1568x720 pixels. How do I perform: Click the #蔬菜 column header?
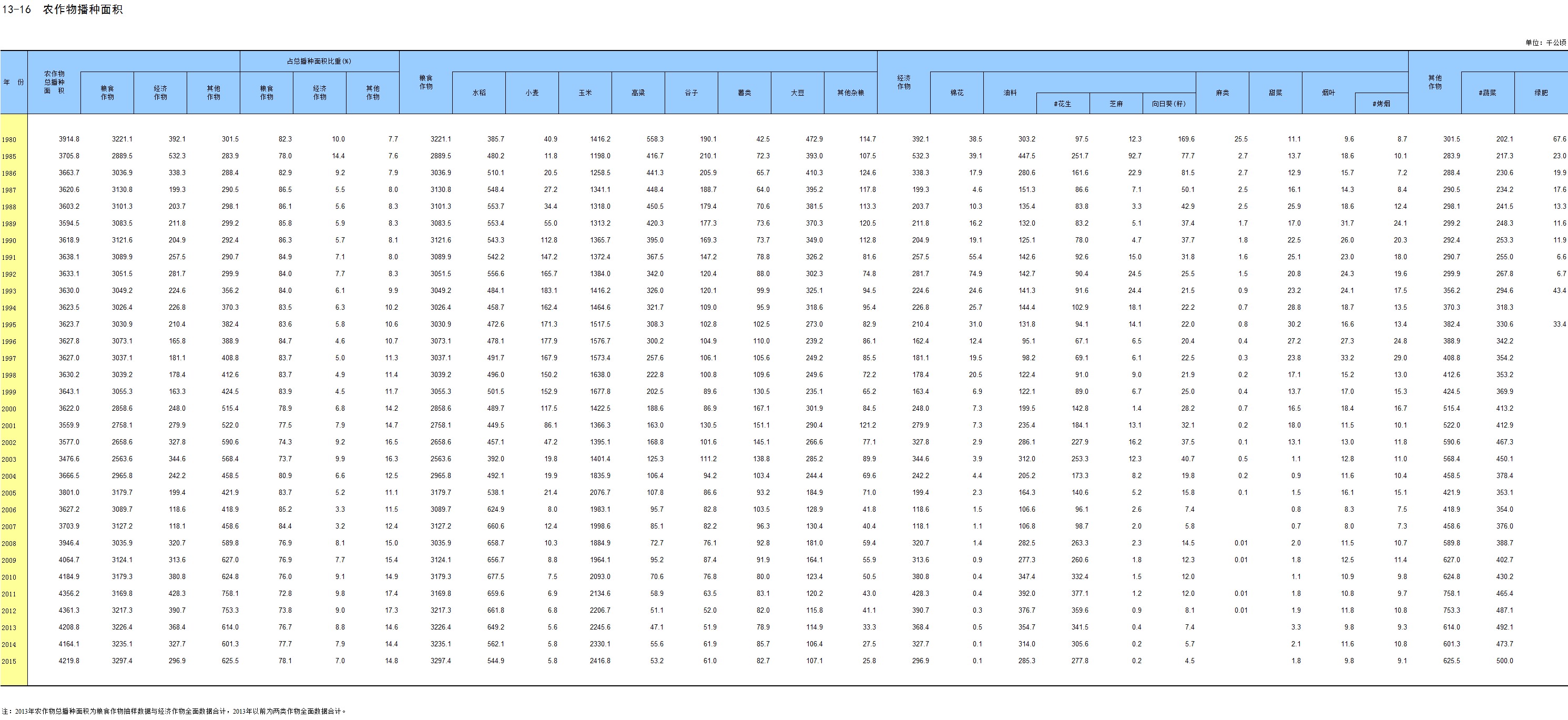(x=1488, y=93)
